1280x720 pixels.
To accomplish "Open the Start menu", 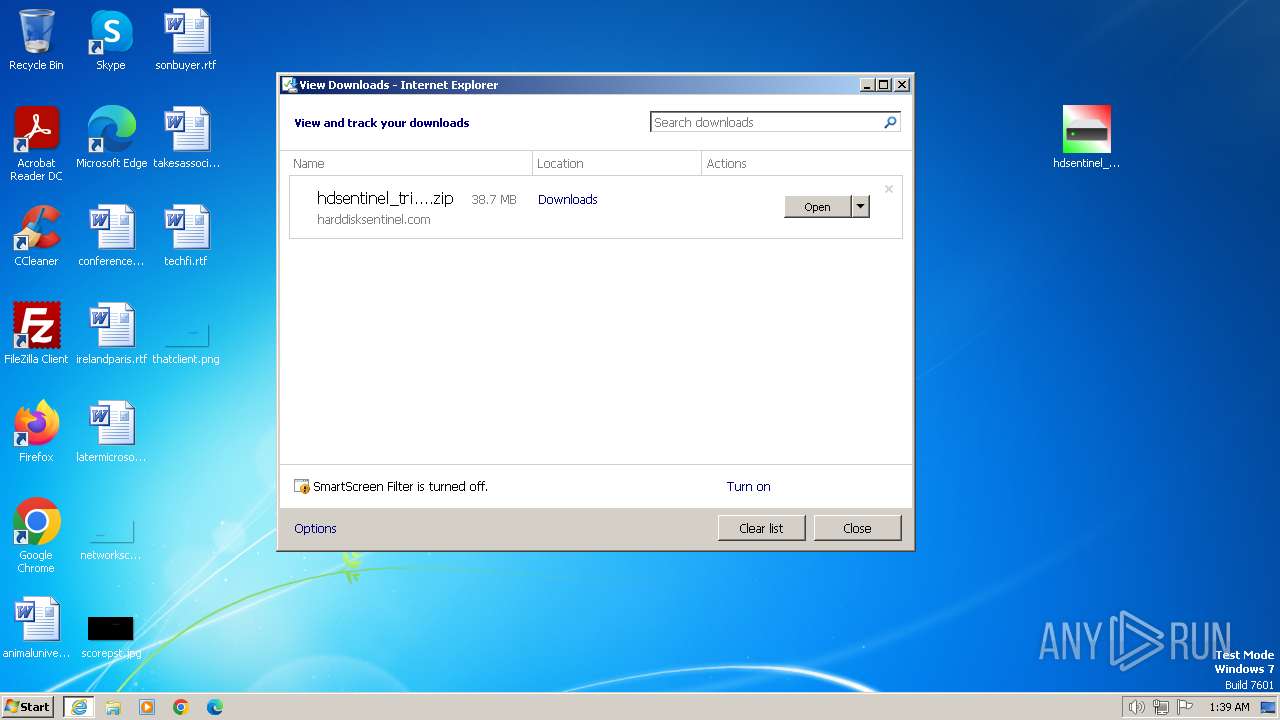I will coord(28,706).
